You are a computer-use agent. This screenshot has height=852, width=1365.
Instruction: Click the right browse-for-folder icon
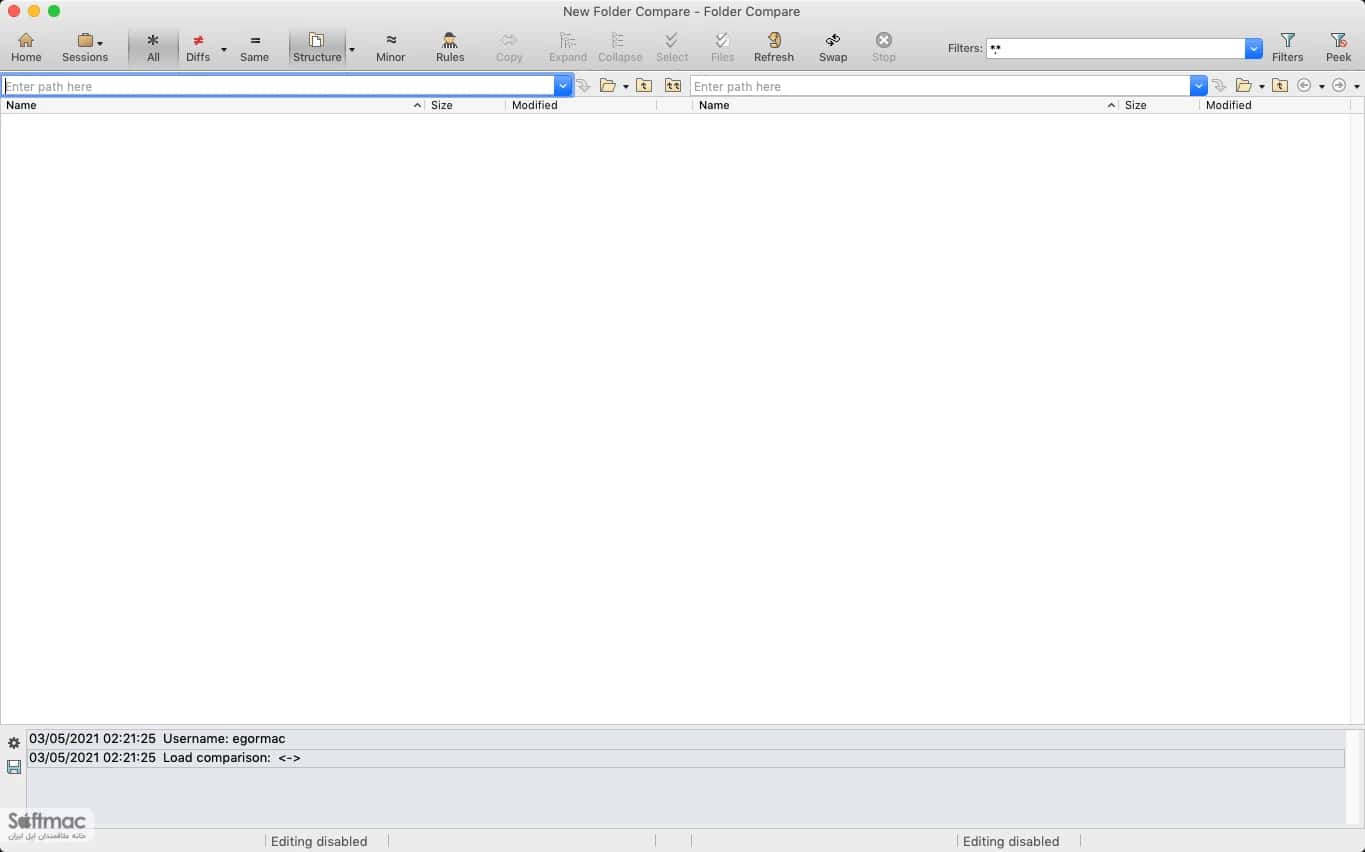click(1243, 86)
